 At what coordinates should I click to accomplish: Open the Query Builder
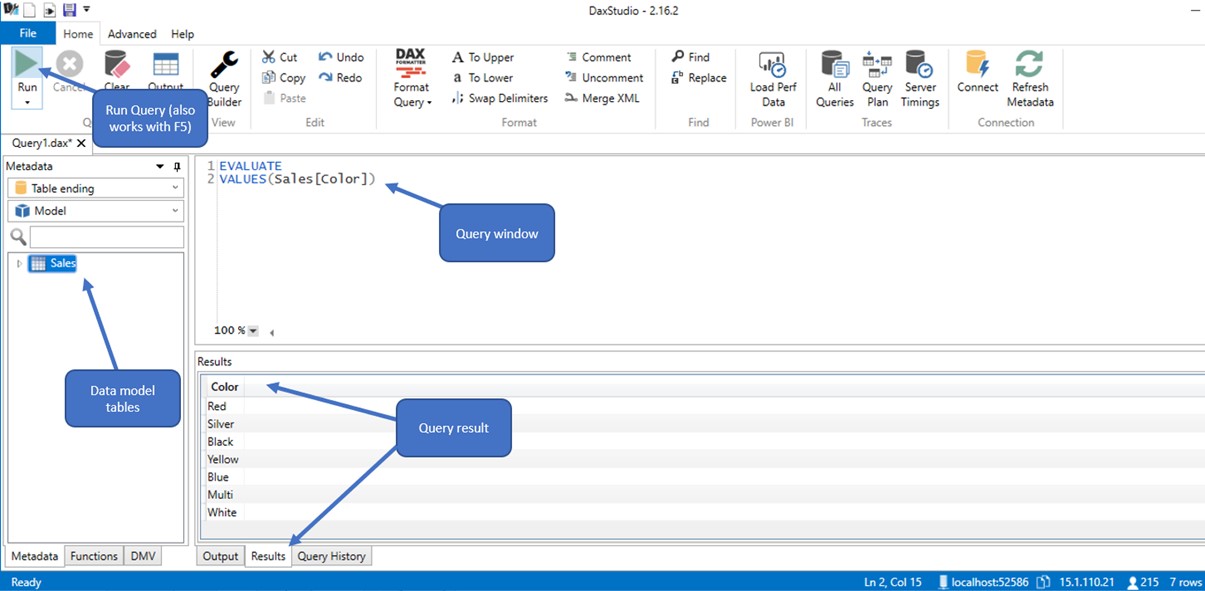[x=224, y=79]
